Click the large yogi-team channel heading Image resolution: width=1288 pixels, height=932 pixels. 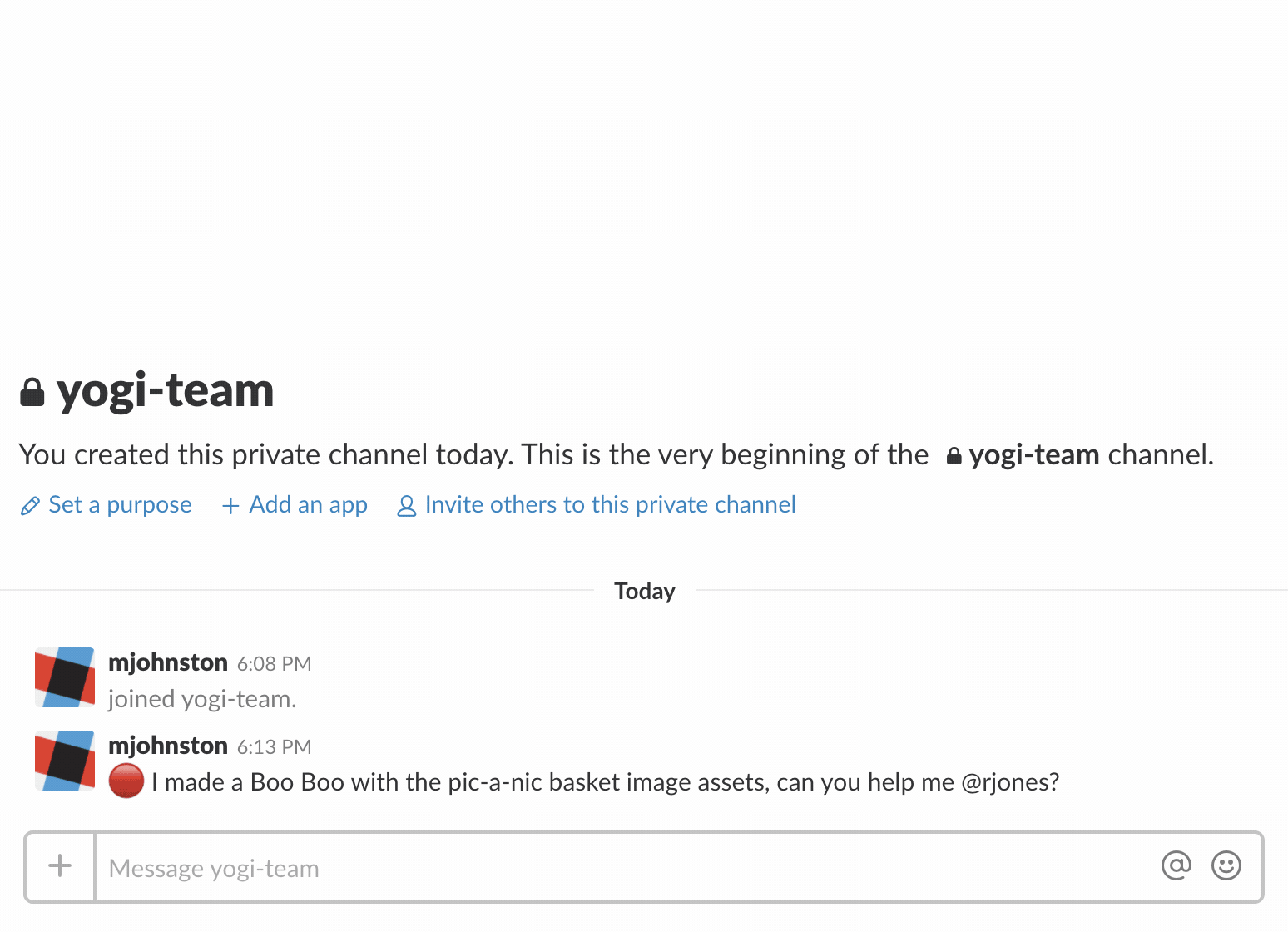click(x=165, y=390)
